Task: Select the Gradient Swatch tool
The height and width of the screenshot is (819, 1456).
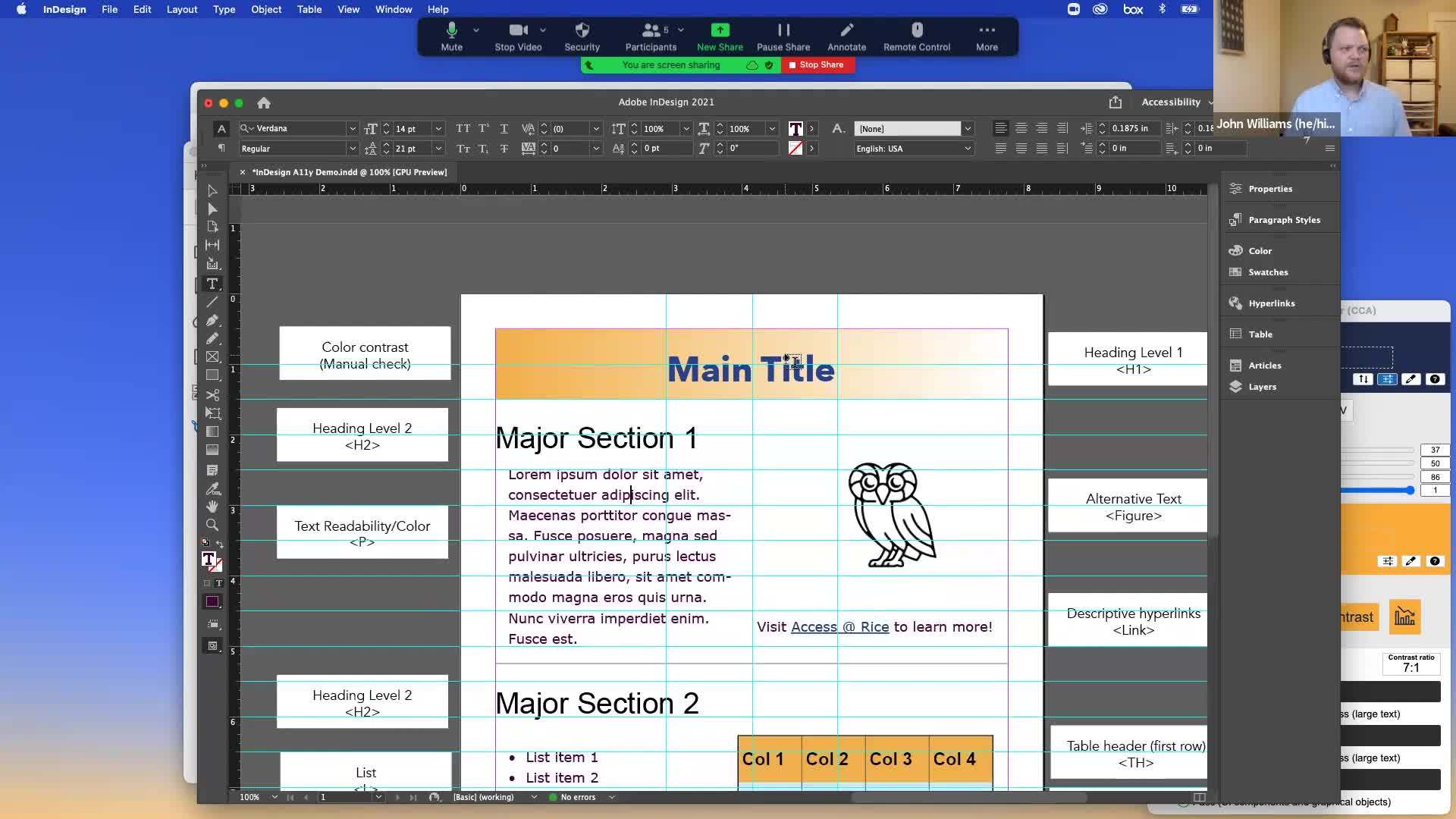Action: 212,431
